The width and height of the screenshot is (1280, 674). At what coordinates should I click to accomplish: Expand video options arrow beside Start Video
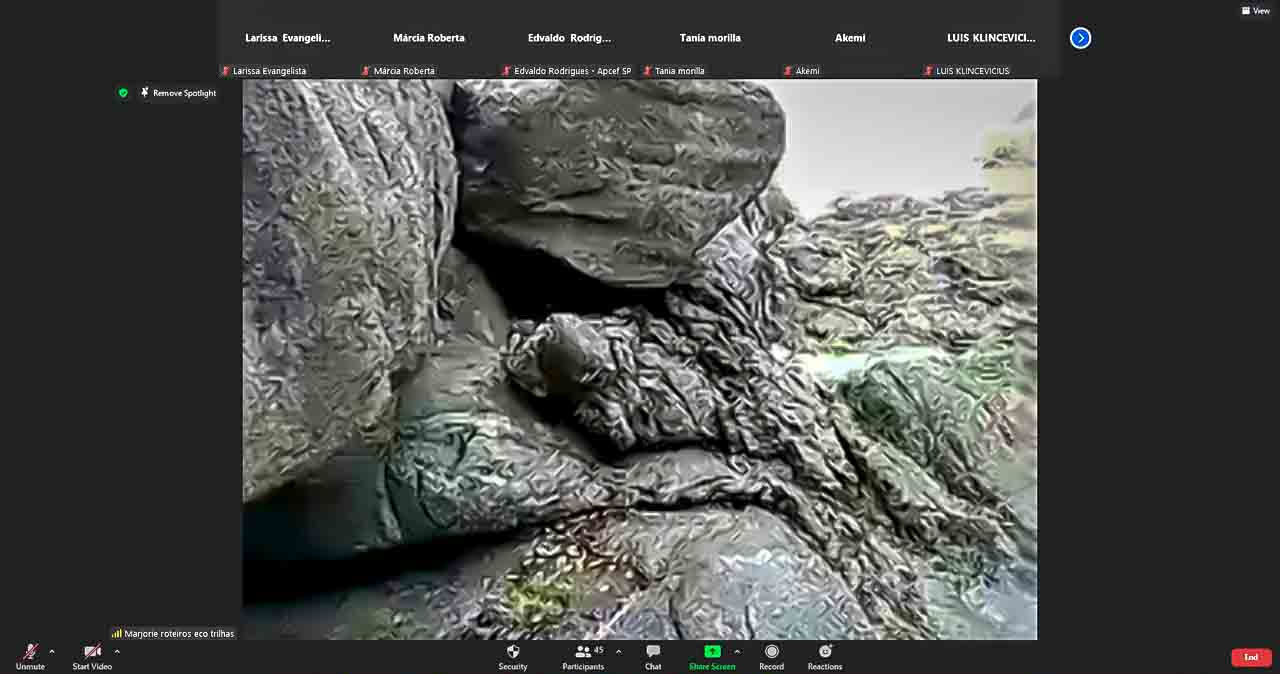point(117,651)
